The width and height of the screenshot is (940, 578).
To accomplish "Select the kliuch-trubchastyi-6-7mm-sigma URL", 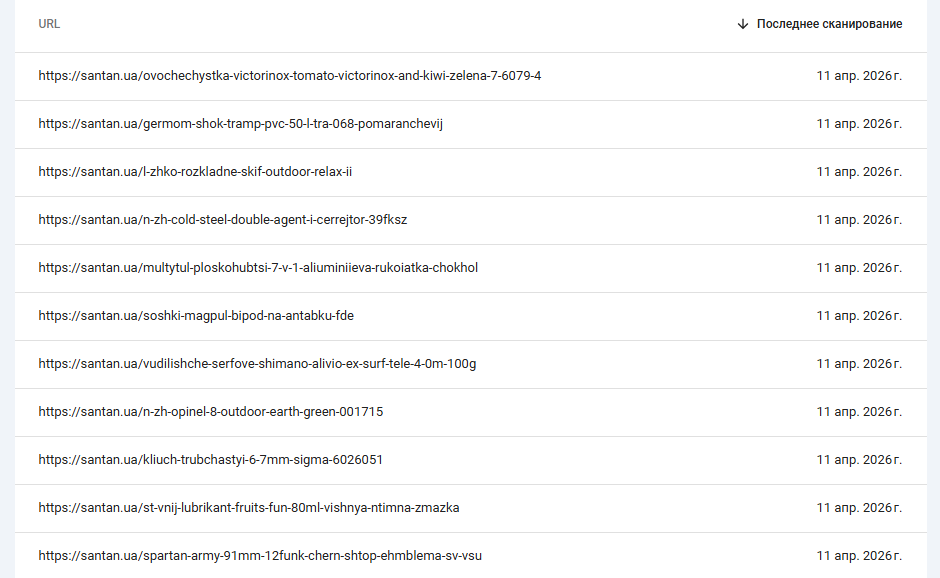I will [x=210, y=460].
